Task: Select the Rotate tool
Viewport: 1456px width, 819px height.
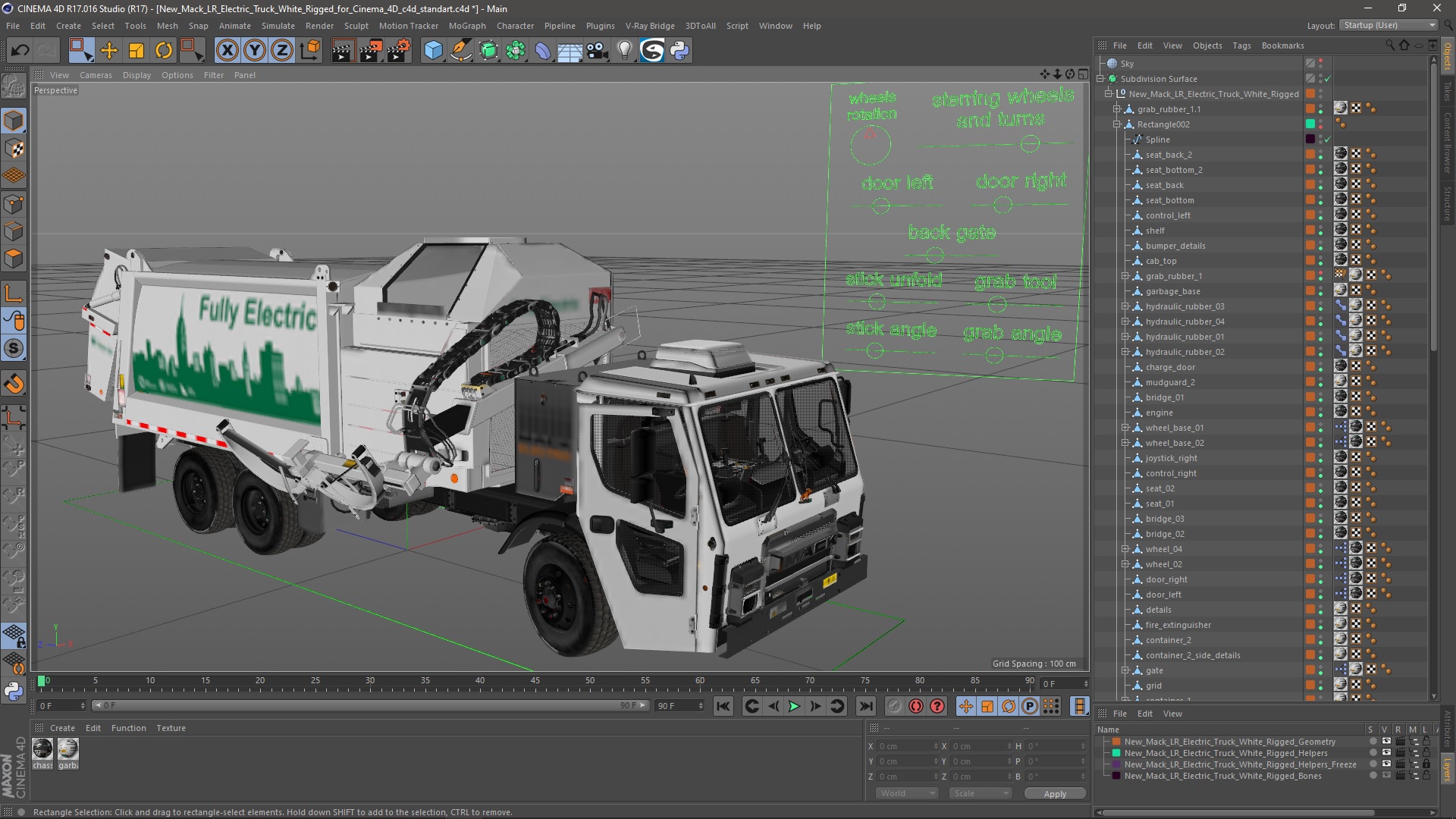Action: (164, 51)
